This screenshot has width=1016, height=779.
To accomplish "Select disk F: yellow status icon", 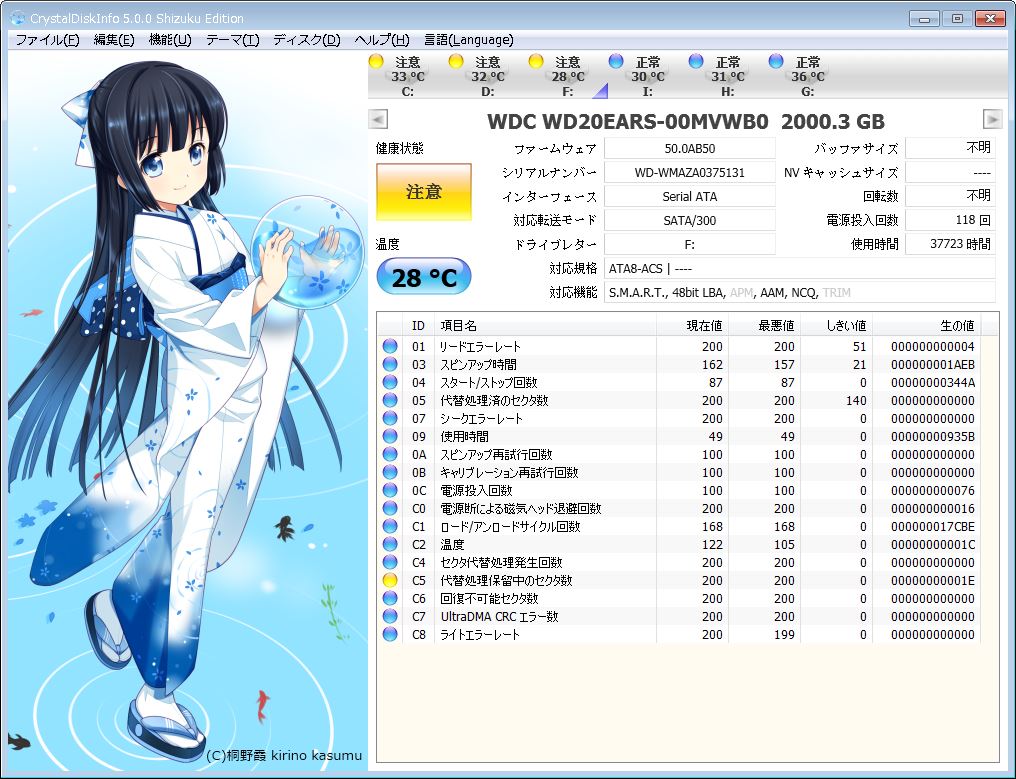I will coord(536,62).
